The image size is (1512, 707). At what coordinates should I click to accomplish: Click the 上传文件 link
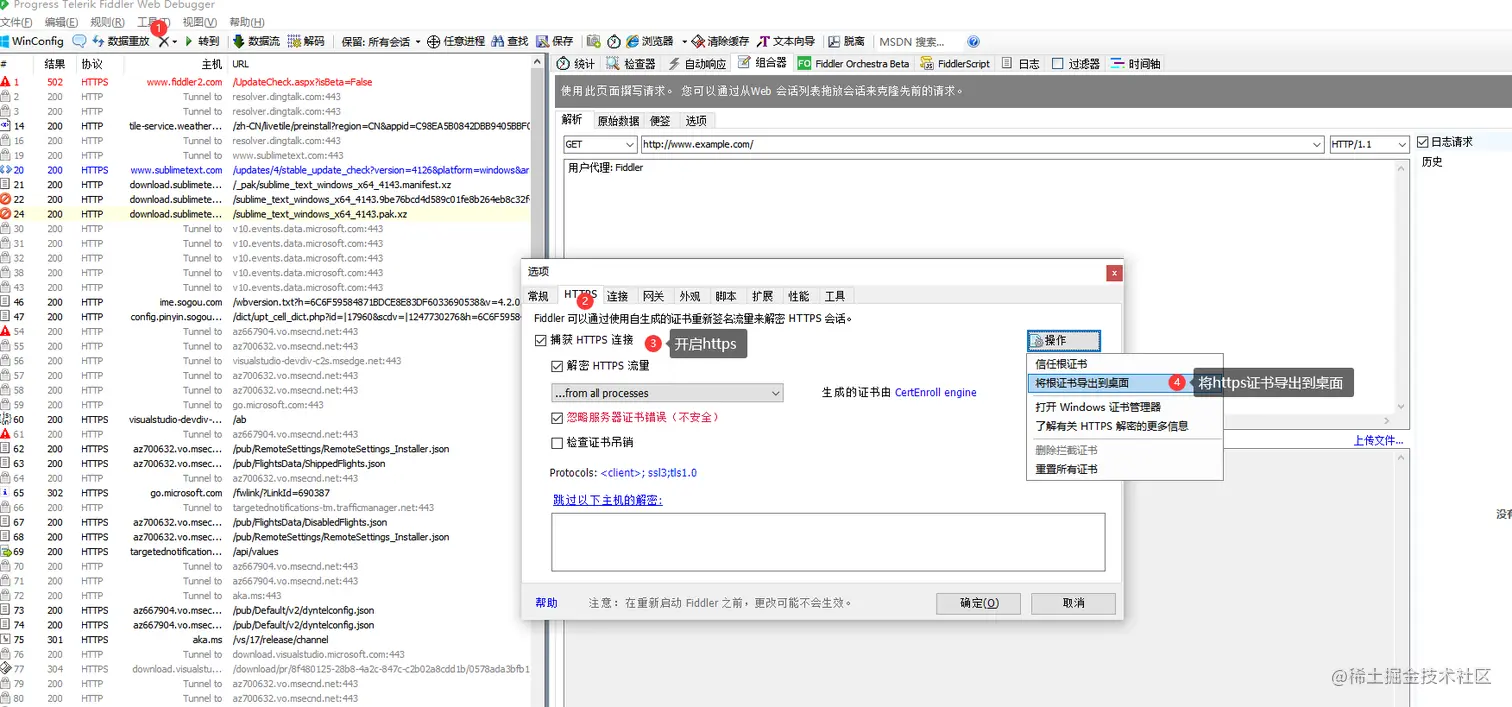pos(1377,440)
